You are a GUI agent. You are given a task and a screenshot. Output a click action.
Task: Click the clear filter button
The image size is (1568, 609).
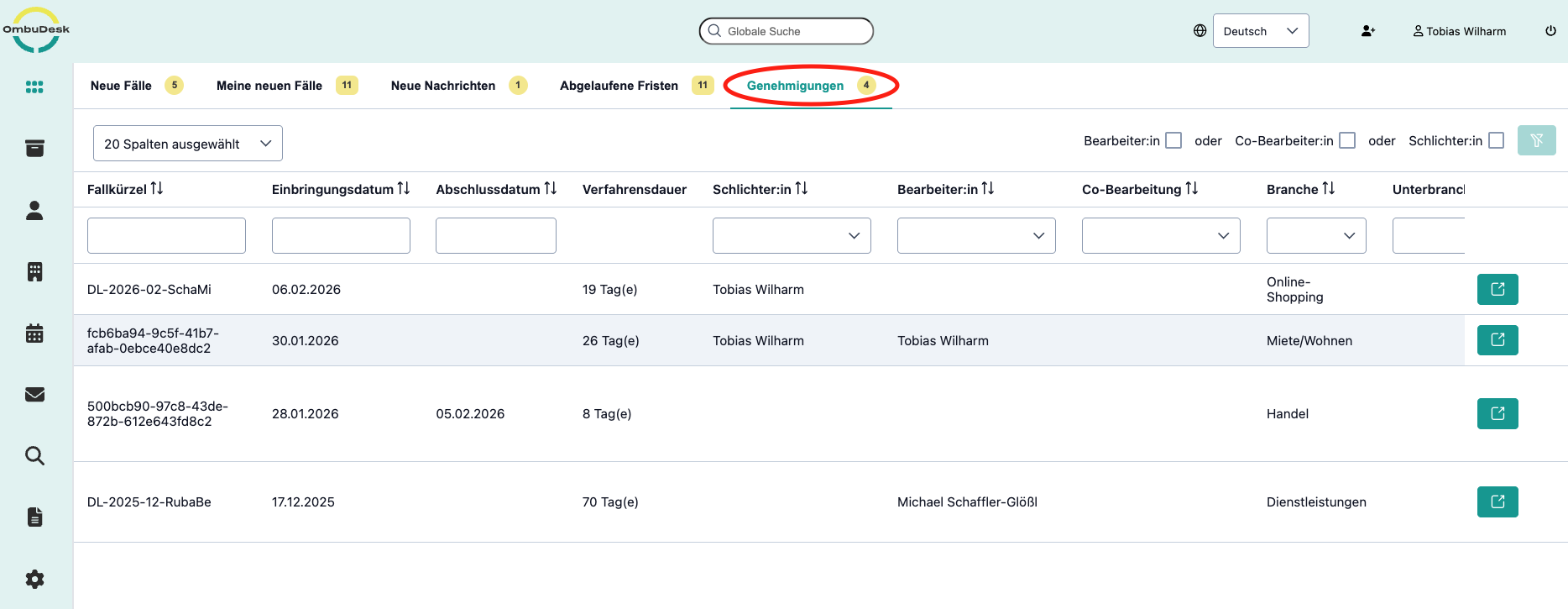(1536, 140)
